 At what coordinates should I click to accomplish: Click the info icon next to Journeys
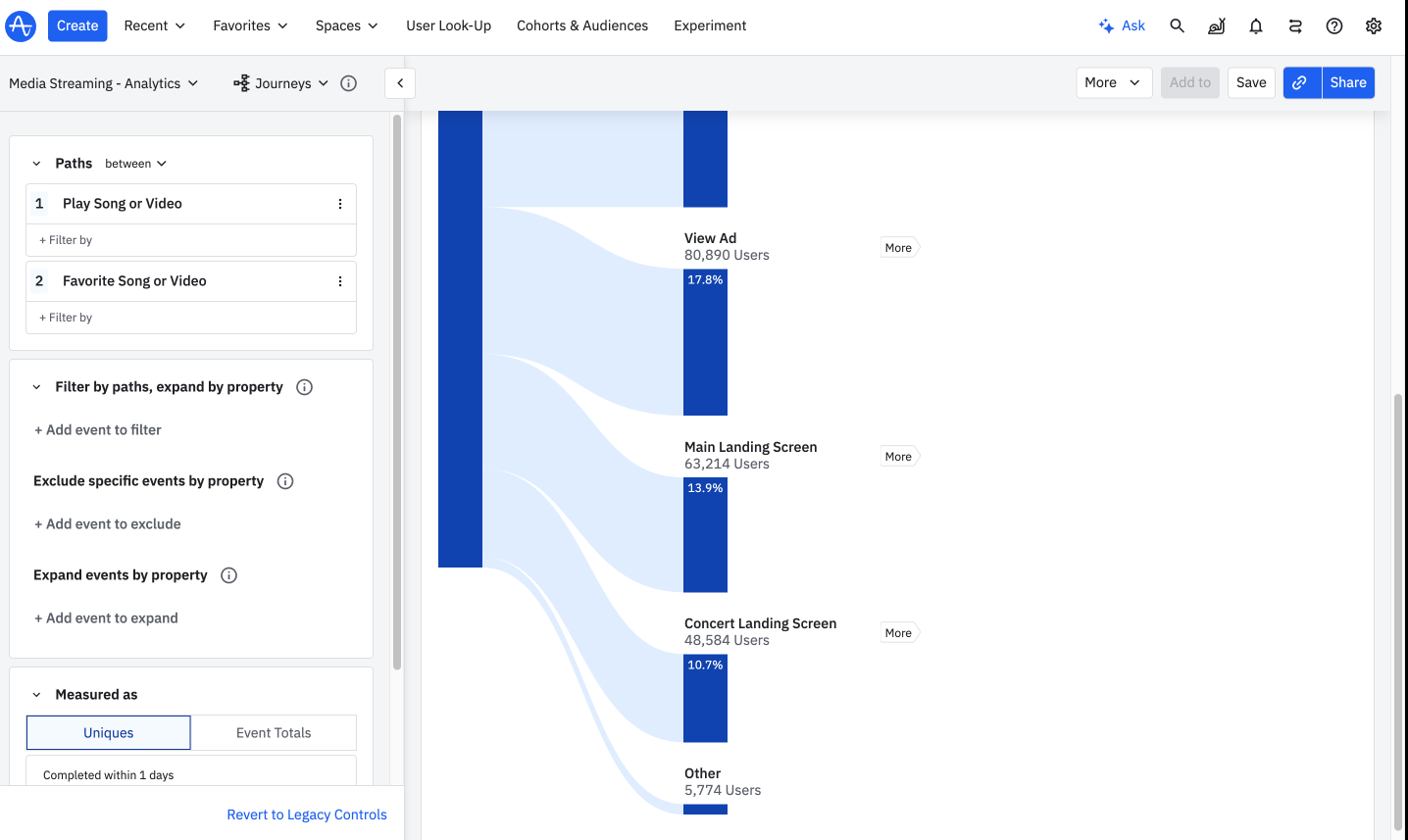(x=348, y=83)
